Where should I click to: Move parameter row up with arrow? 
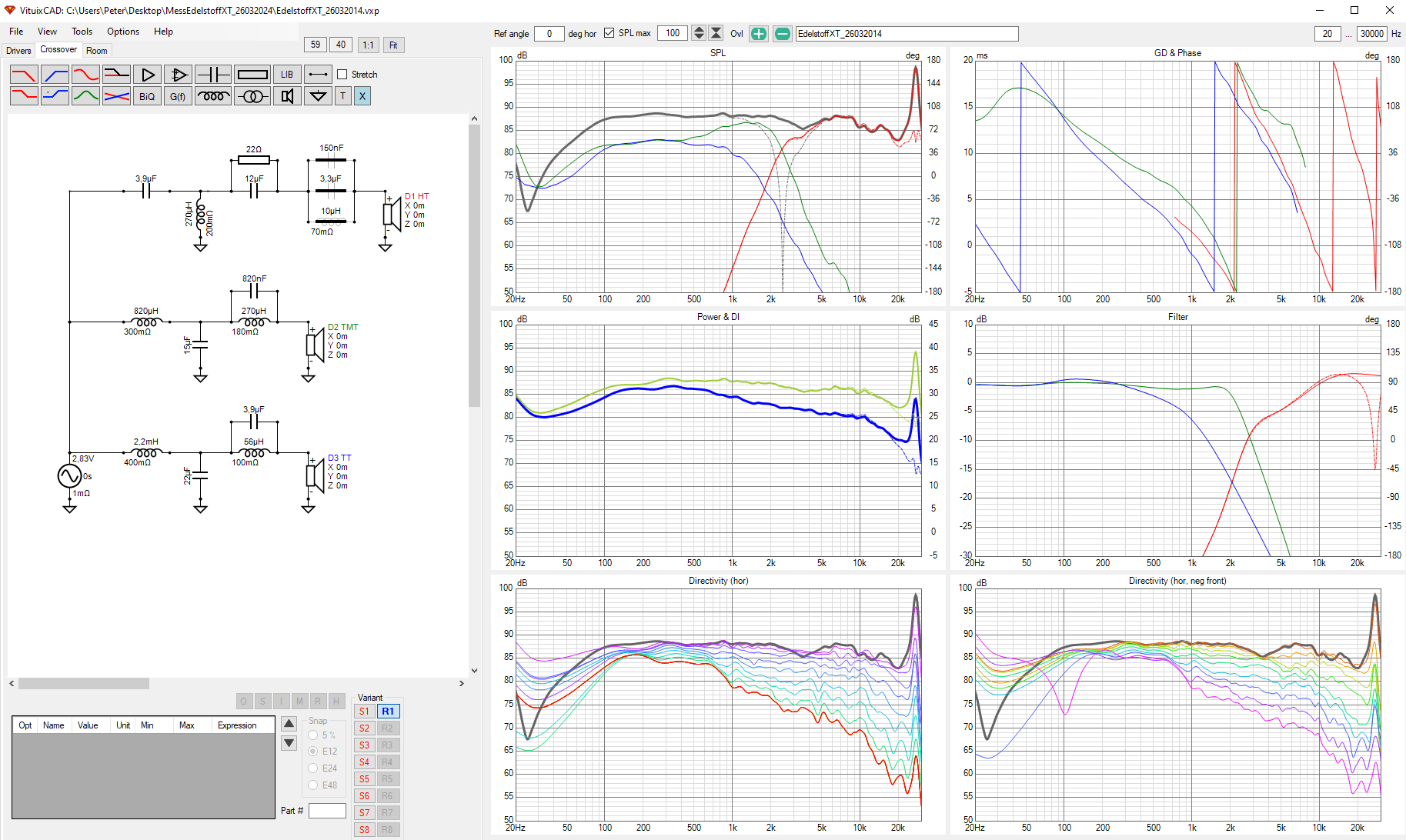289,724
